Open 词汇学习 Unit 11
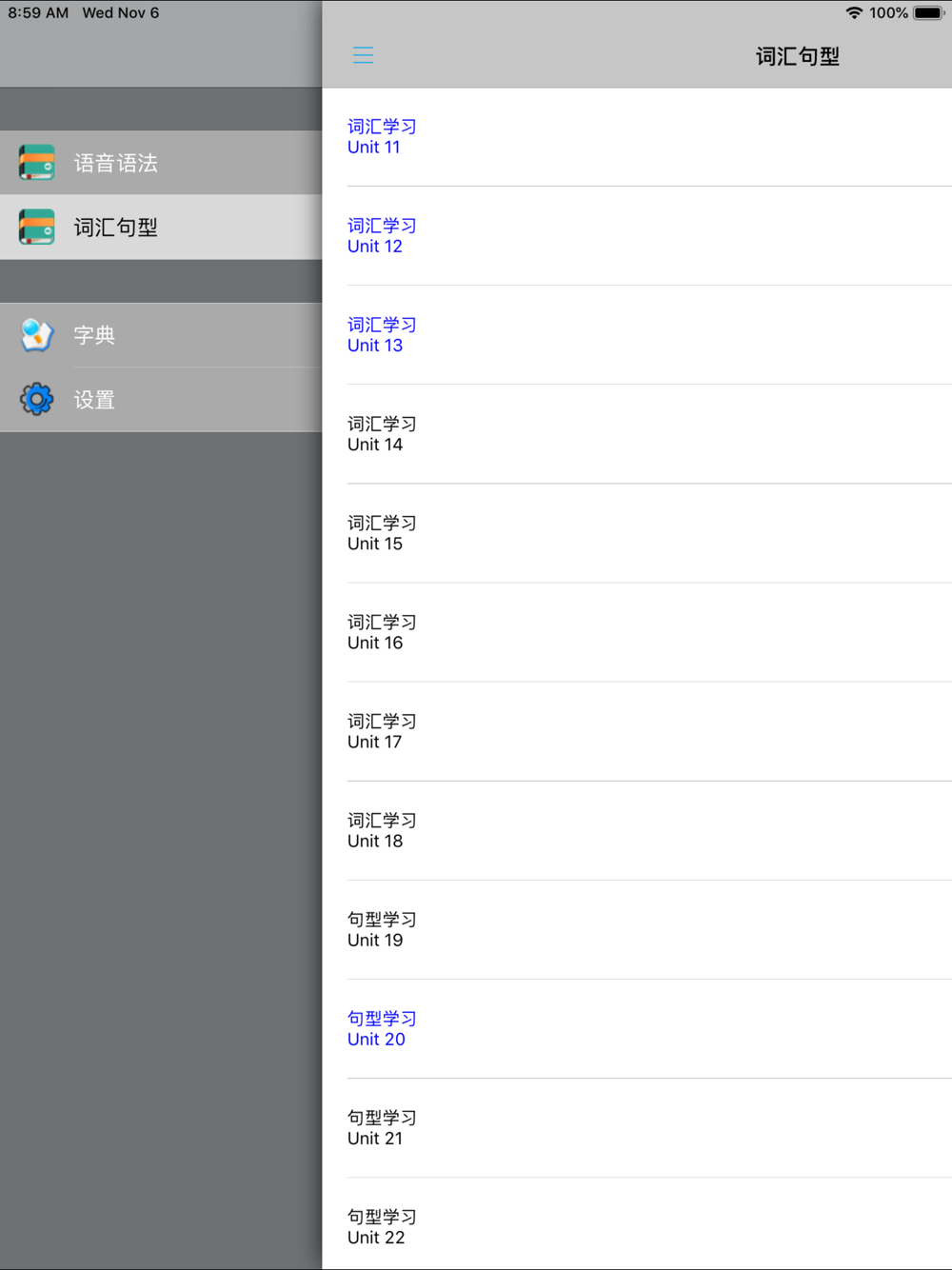The height and width of the screenshot is (1270, 952). point(637,137)
